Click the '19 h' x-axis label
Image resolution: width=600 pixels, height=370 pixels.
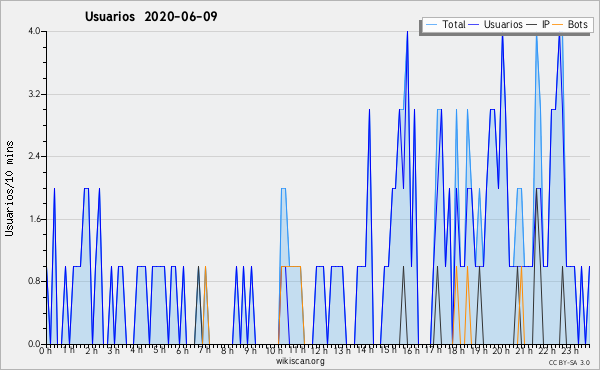[x=478, y=350]
